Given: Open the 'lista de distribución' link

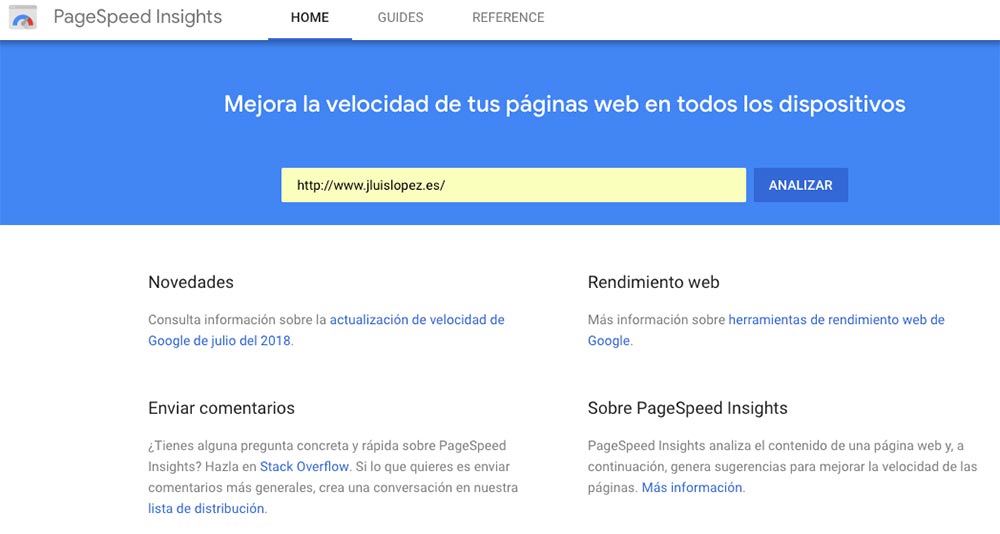Looking at the screenshot, I should pos(206,508).
